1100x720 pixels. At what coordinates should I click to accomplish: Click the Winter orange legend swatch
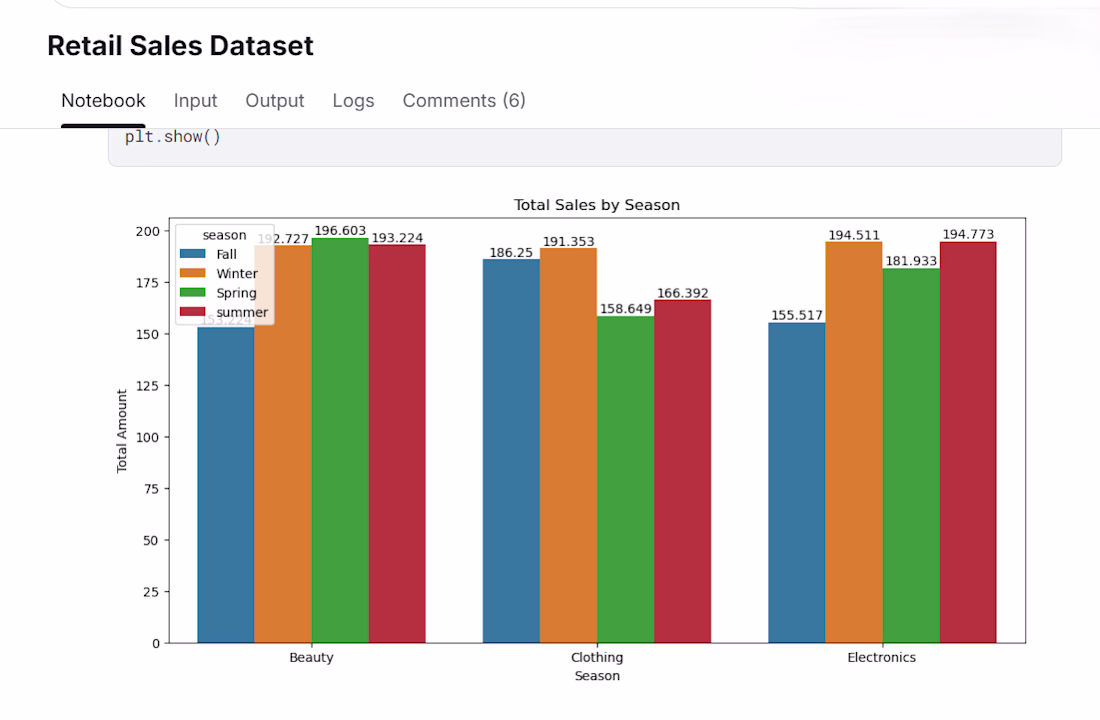click(193, 273)
